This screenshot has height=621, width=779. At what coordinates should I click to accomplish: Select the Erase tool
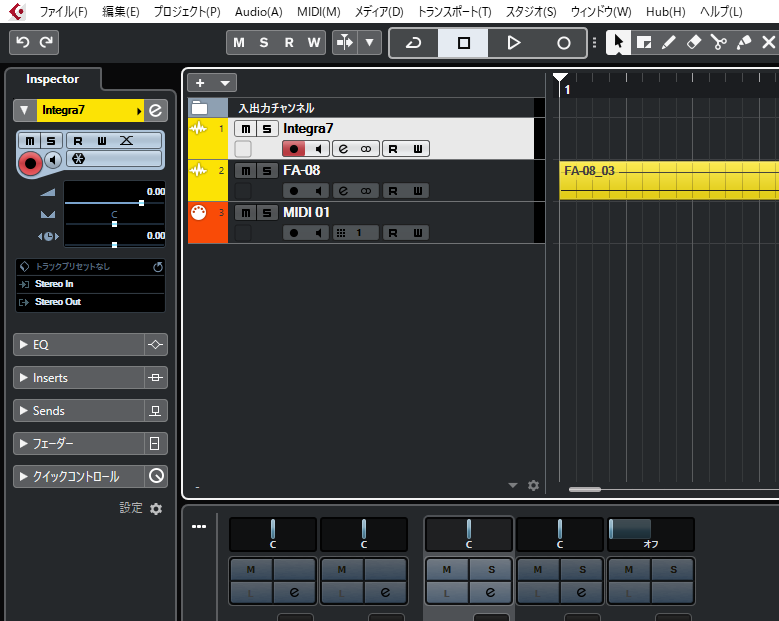click(694, 42)
